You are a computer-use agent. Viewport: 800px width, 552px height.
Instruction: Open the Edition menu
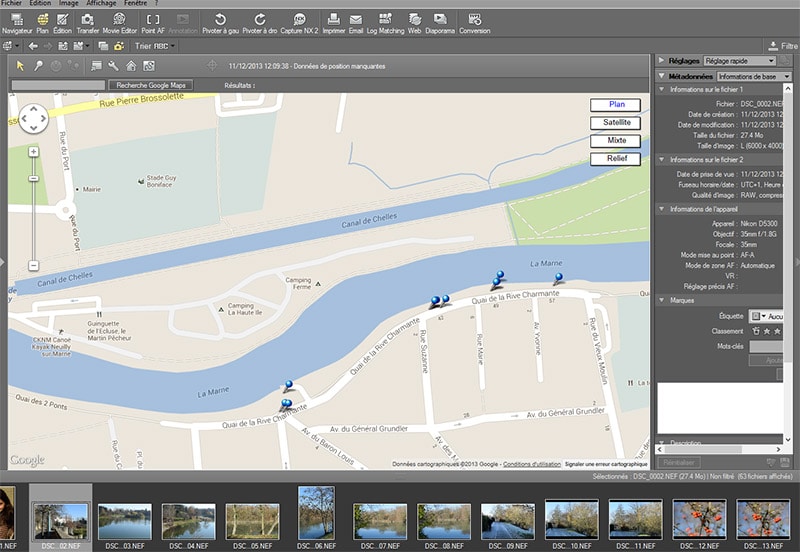(x=40, y=3)
